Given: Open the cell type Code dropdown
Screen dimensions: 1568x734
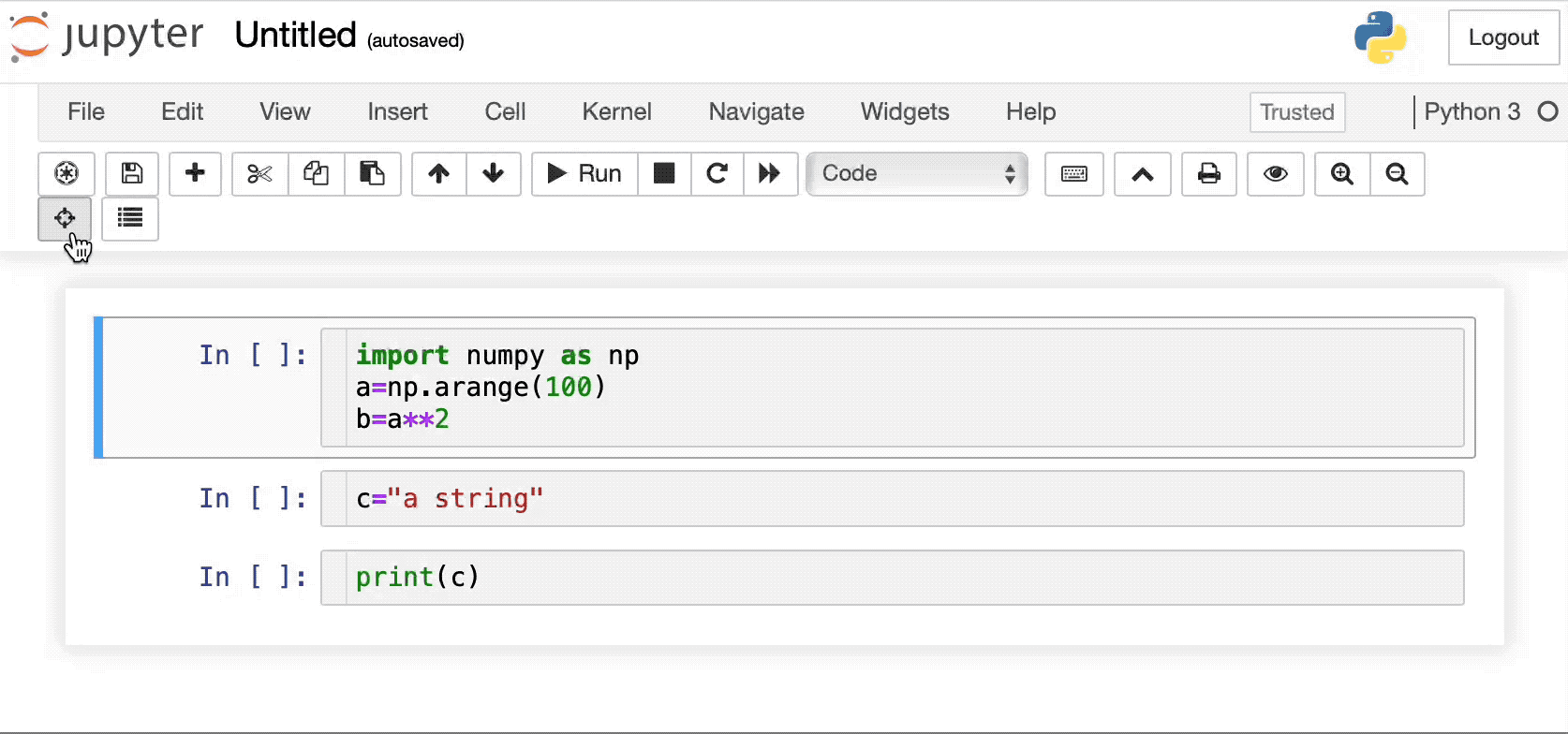Looking at the screenshot, I should [917, 173].
